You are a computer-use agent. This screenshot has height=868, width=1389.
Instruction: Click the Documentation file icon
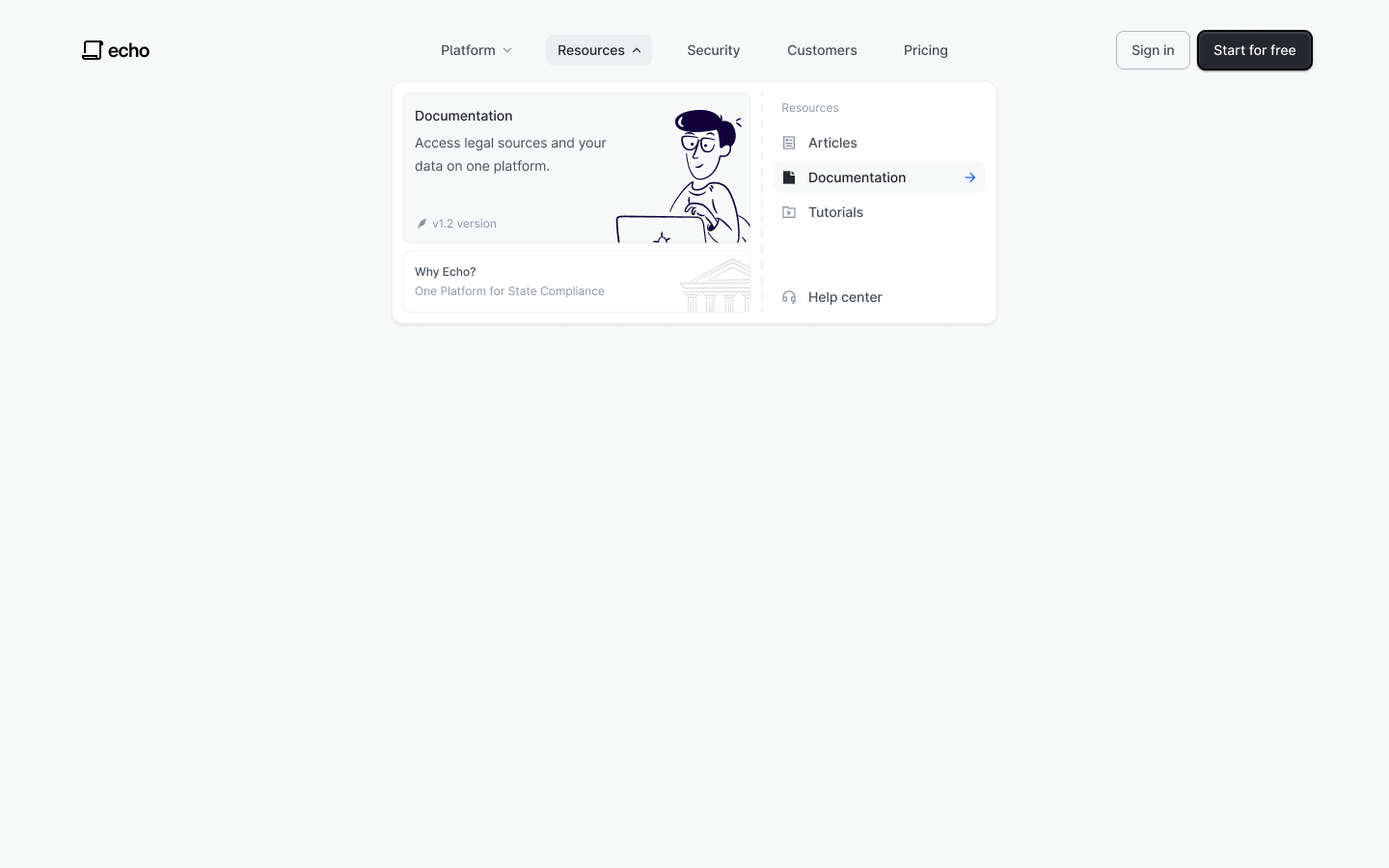[789, 177]
